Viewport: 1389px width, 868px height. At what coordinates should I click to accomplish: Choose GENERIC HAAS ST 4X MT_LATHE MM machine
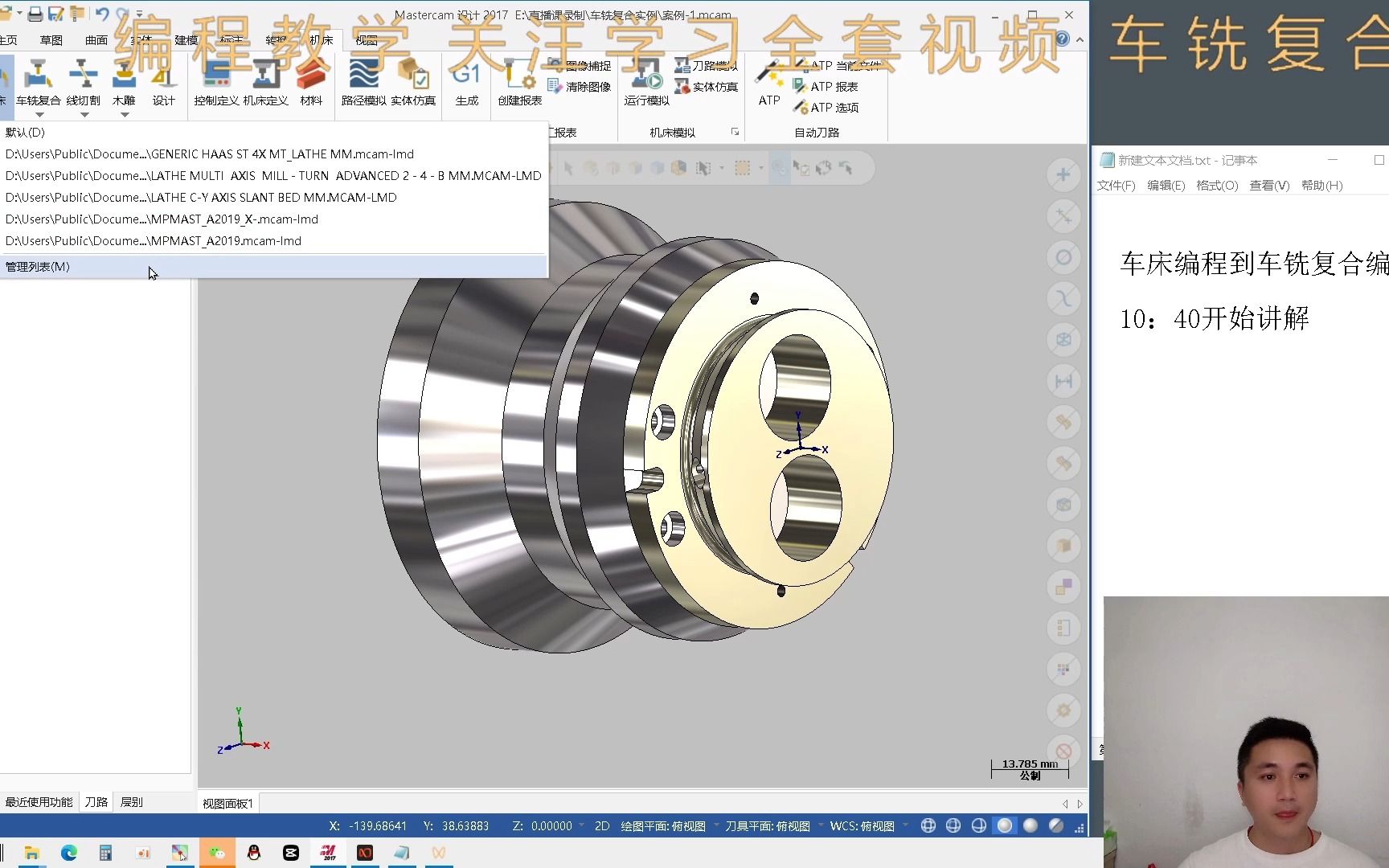[x=273, y=154]
